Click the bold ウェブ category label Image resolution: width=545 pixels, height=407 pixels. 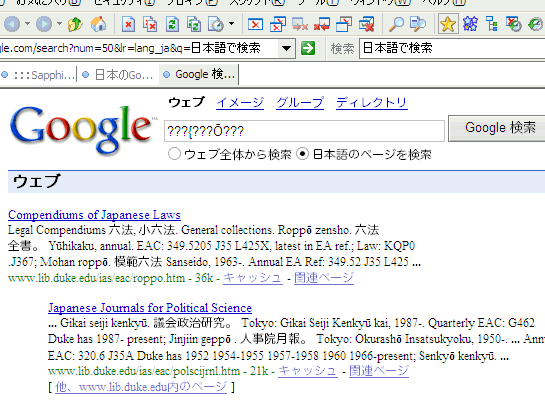(x=187, y=103)
